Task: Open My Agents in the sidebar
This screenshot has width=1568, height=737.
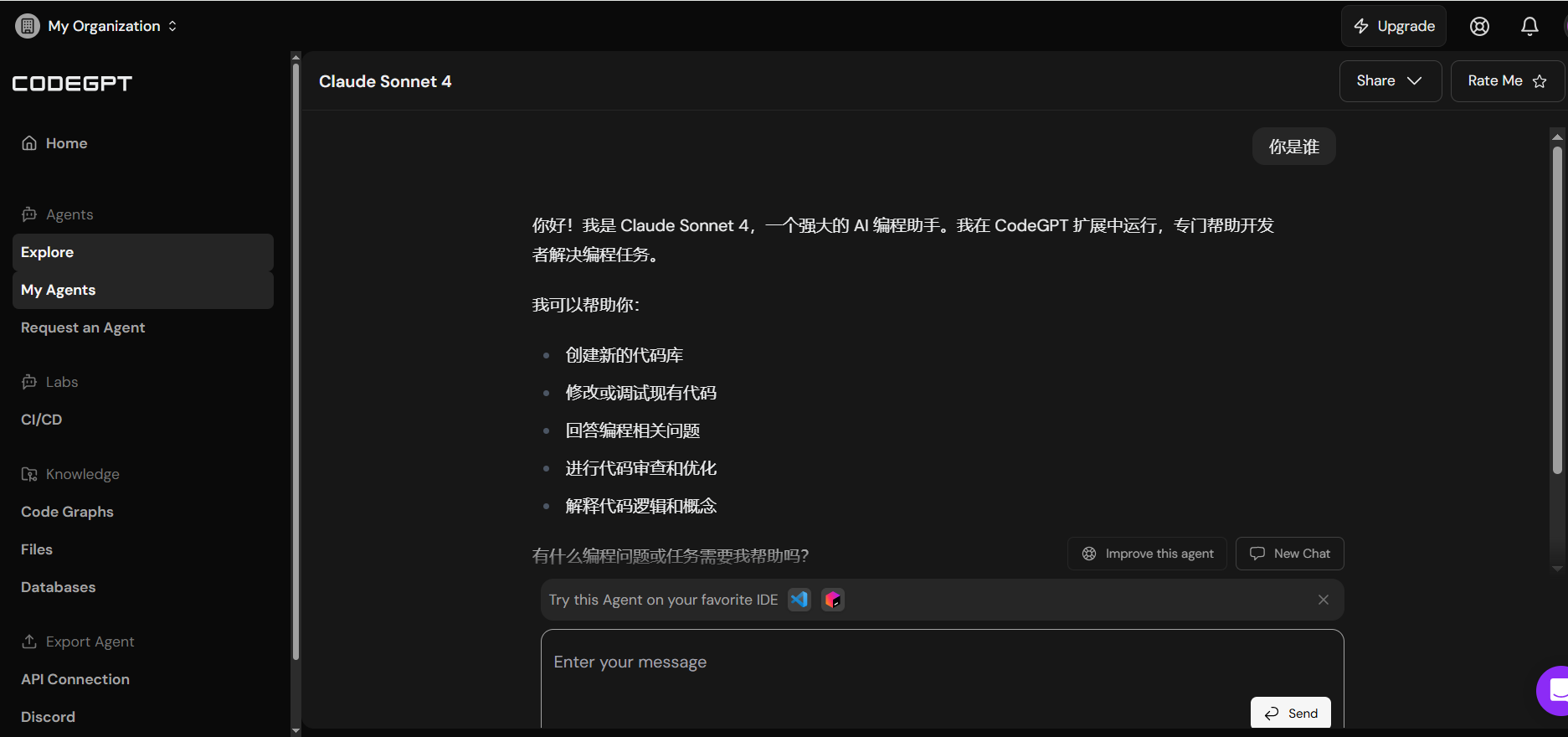Action: click(x=59, y=290)
